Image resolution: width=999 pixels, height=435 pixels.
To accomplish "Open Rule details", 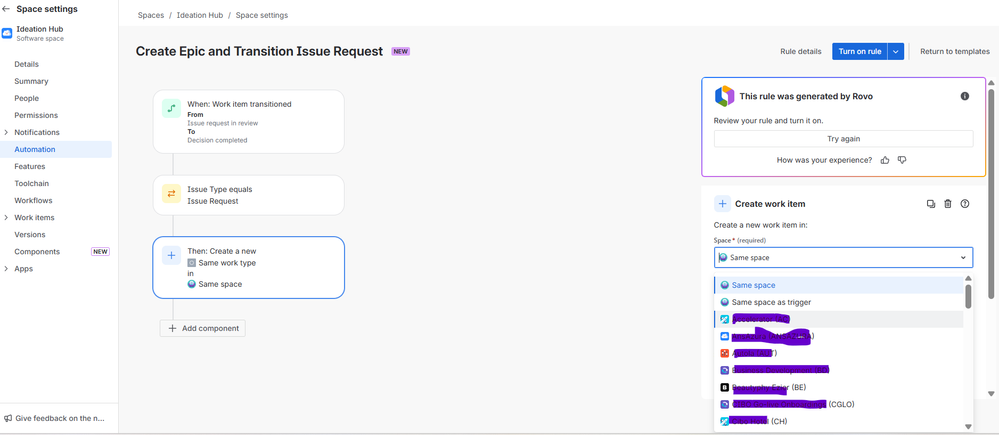I will pos(801,52).
